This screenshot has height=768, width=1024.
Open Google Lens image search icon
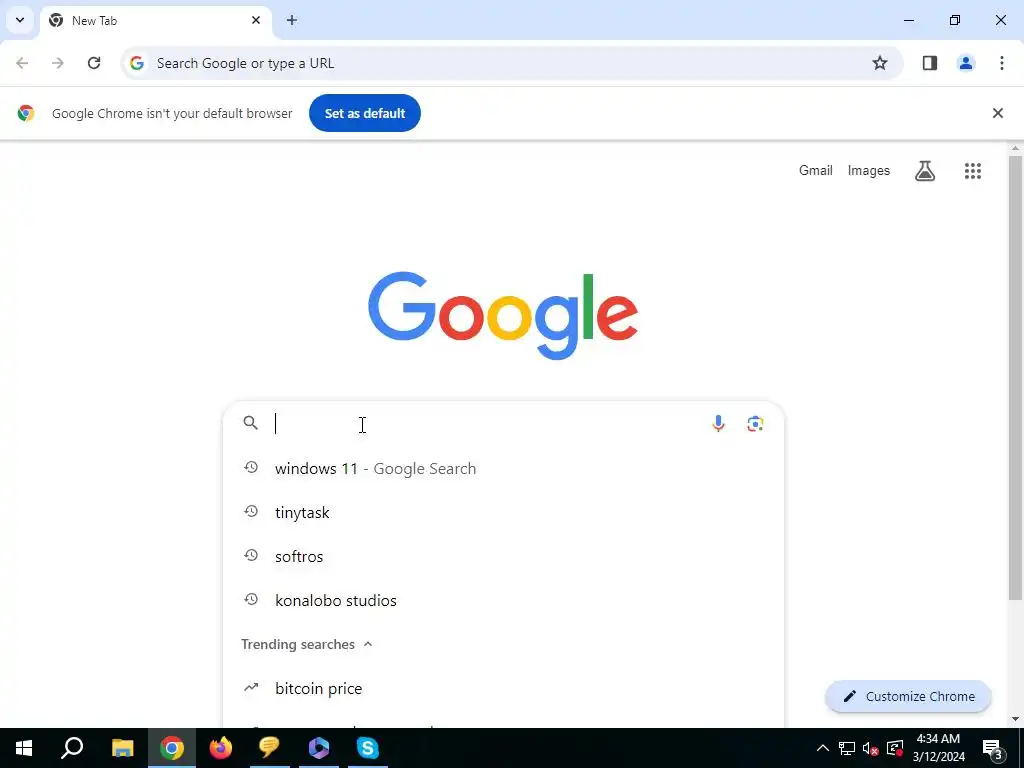755,424
